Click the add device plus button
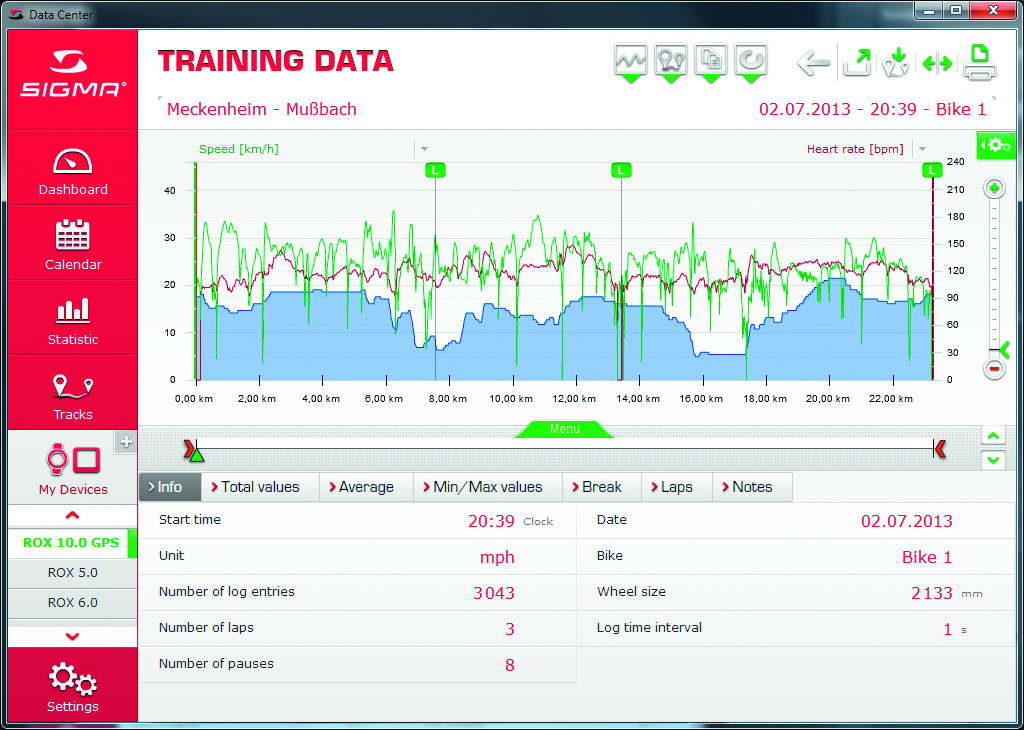 click(x=127, y=441)
